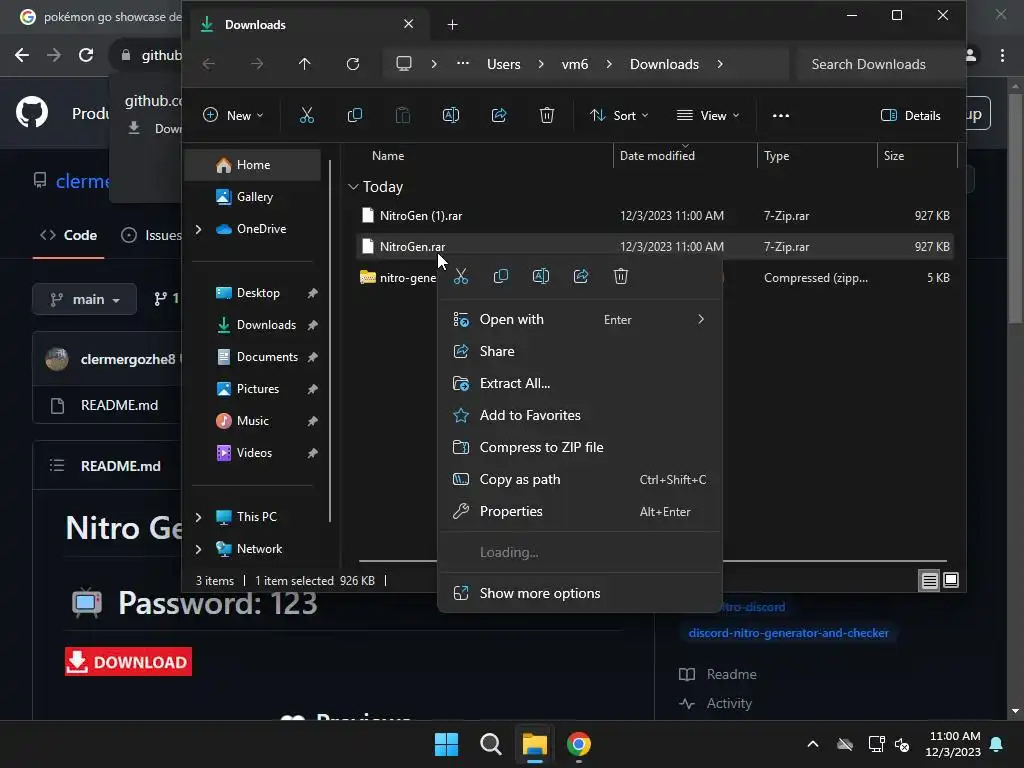Open Gallery in navigation pane
The width and height of the screenshot is (1024, 768).
click(x=253, y=197)
